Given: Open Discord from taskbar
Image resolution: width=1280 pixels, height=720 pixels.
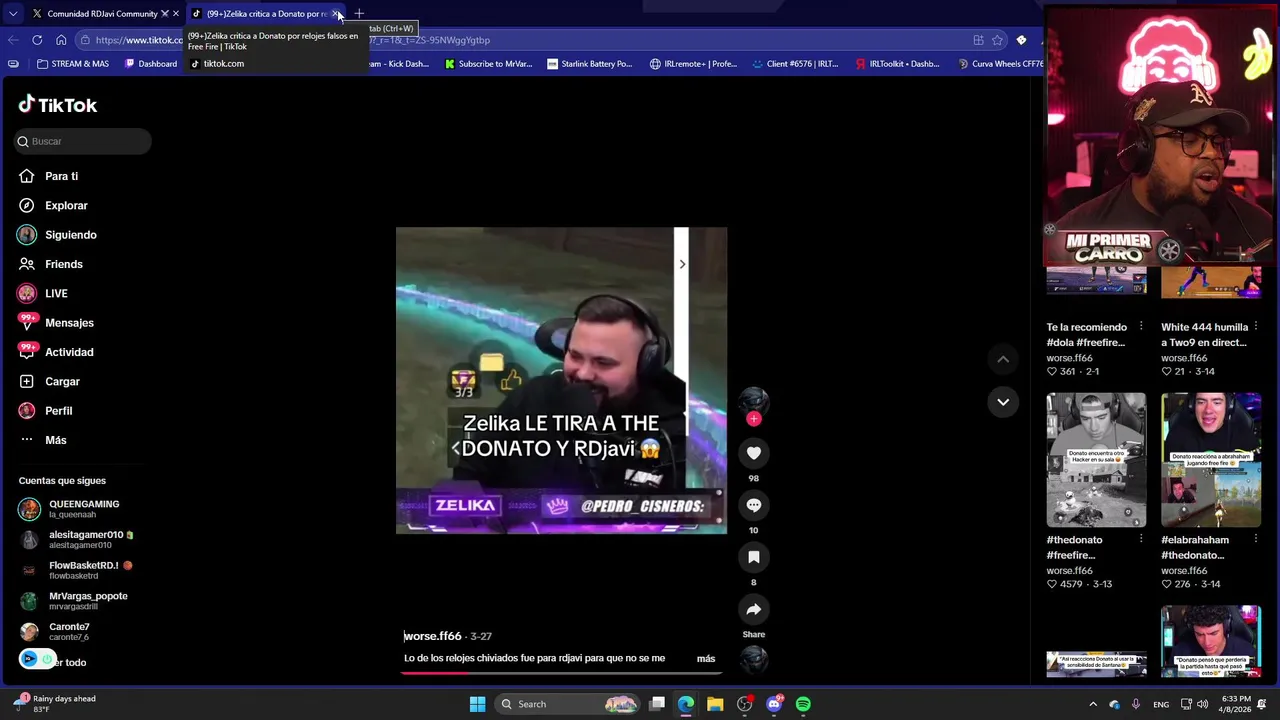Looking at the screenshot, I should [x=774, y=704].
